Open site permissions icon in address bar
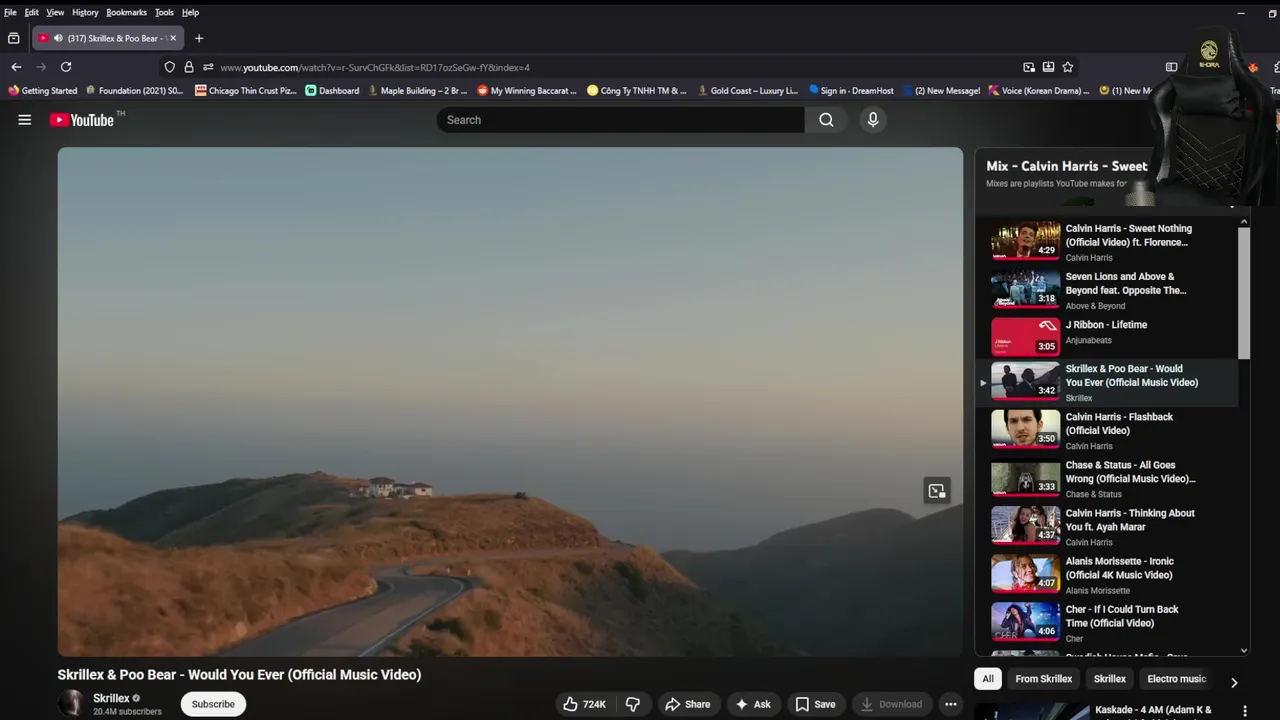 [207, 67]
